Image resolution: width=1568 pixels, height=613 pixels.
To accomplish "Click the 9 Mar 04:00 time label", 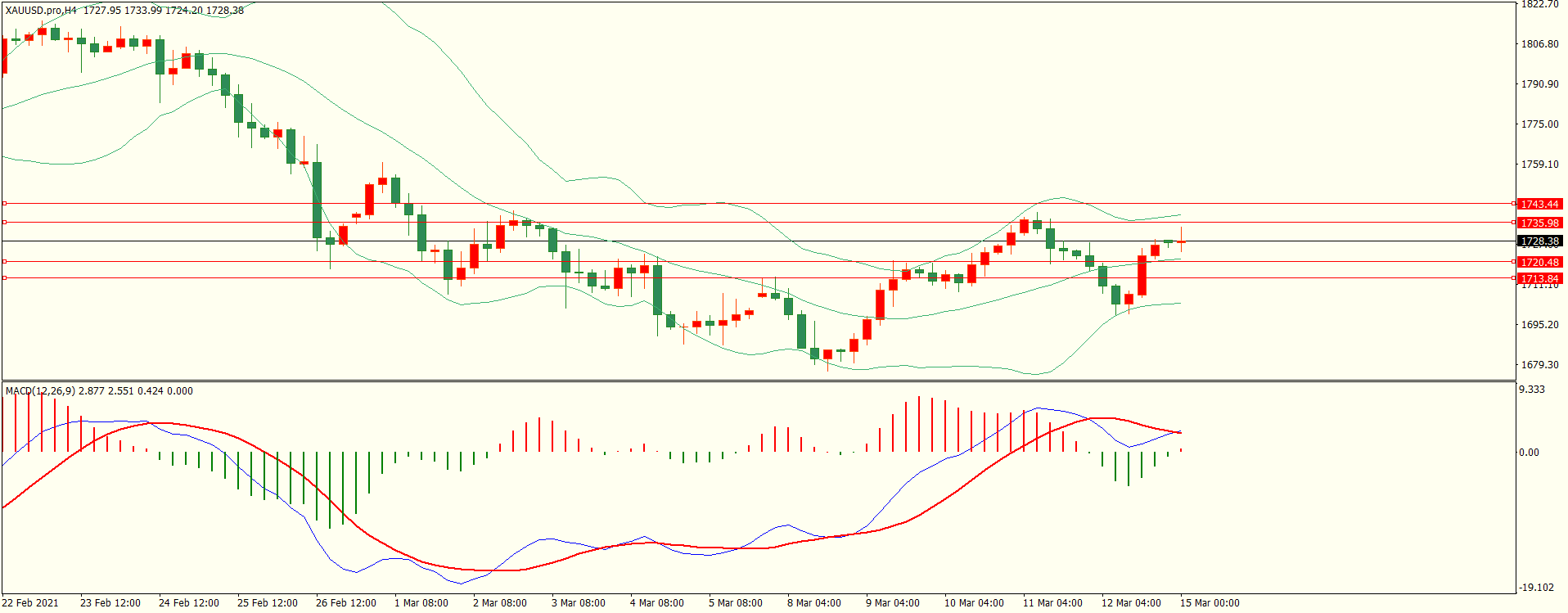I will 893,603.
